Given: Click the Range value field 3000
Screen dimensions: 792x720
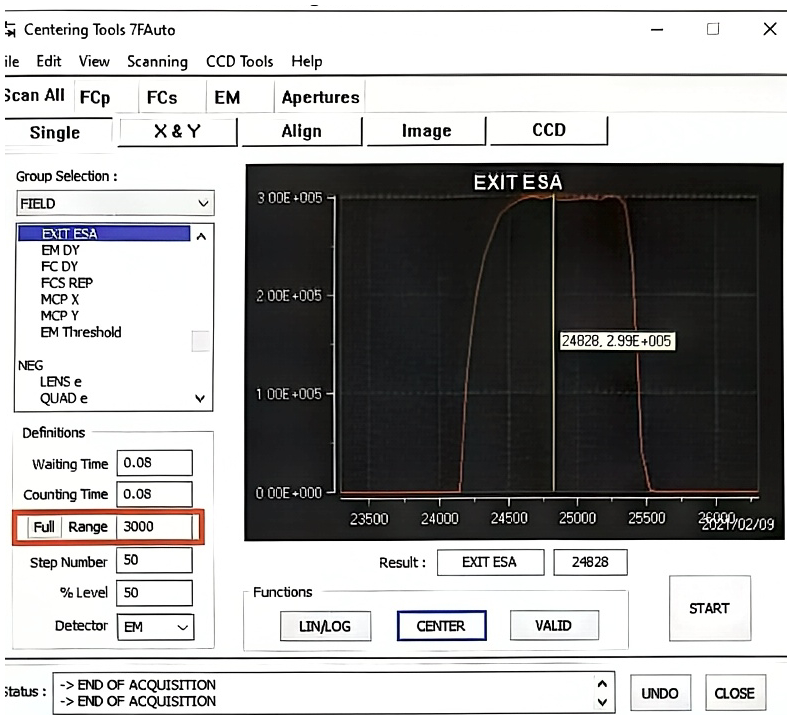Looking at the screenshot, I should (x=155, y=526).
